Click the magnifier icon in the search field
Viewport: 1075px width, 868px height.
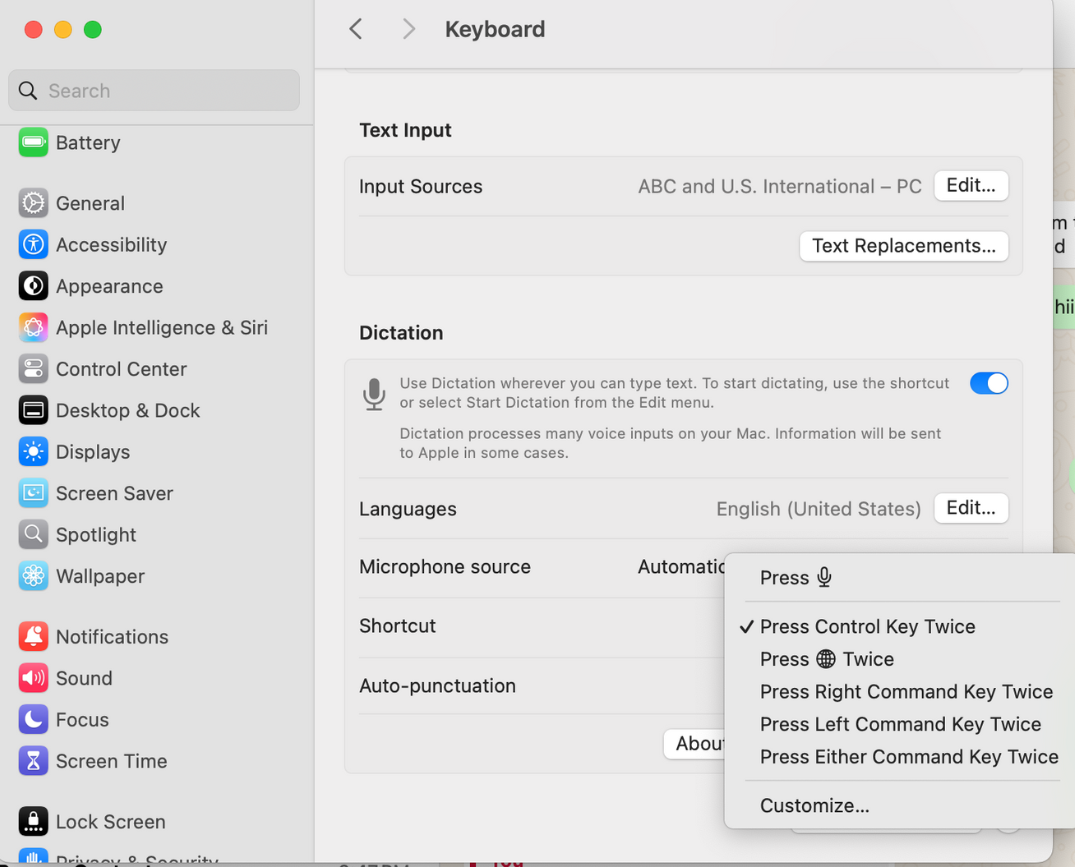[28, 91]
